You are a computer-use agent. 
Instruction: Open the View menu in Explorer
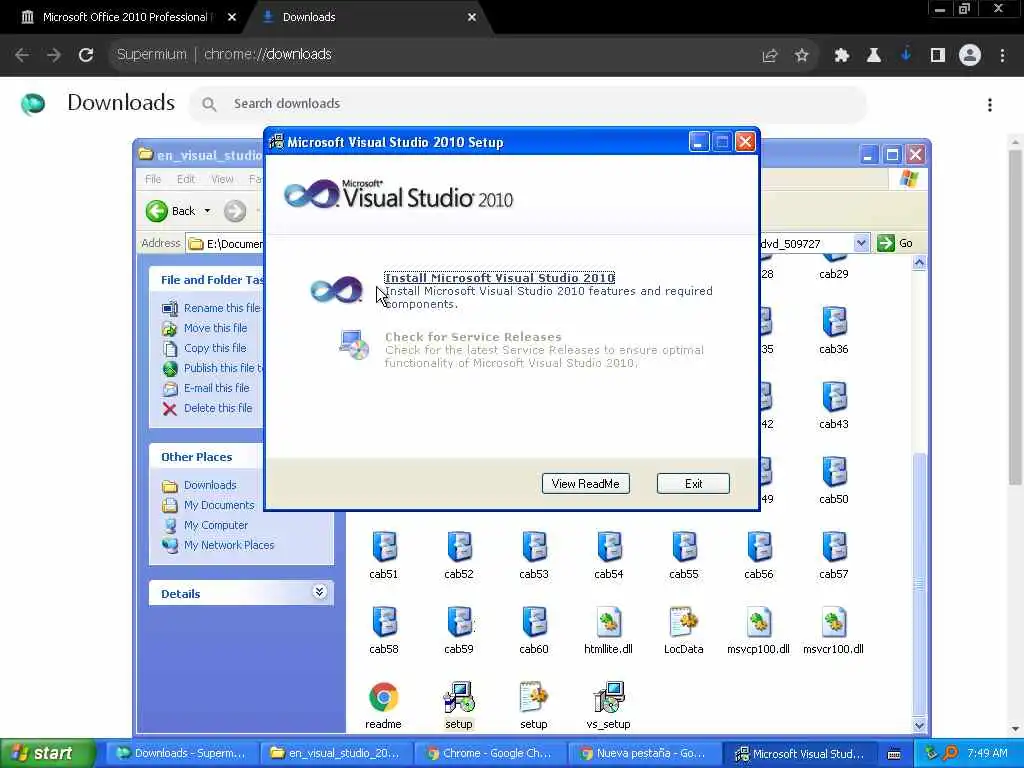tap(222, 179)
